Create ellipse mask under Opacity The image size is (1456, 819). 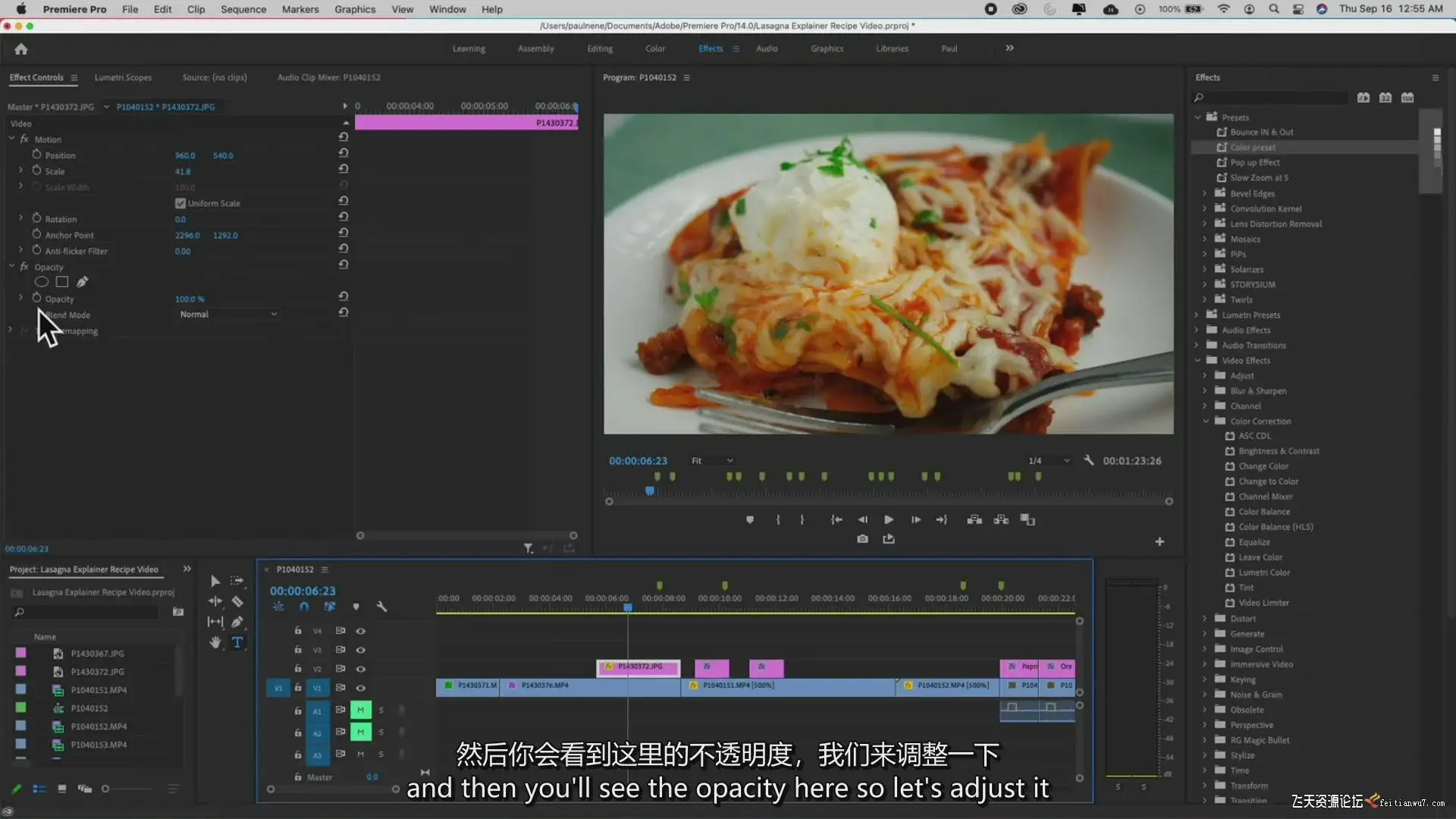pyautogui.click(x=42, y=282)
